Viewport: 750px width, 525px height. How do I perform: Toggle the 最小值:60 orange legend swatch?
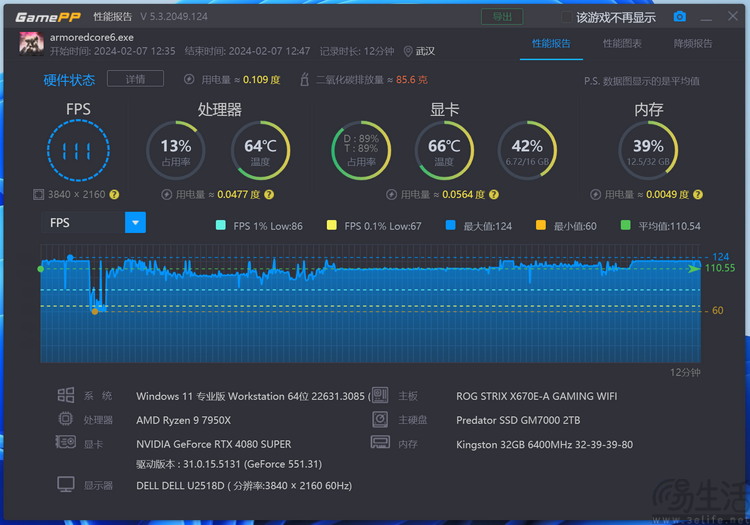click(x=540, y=225)
